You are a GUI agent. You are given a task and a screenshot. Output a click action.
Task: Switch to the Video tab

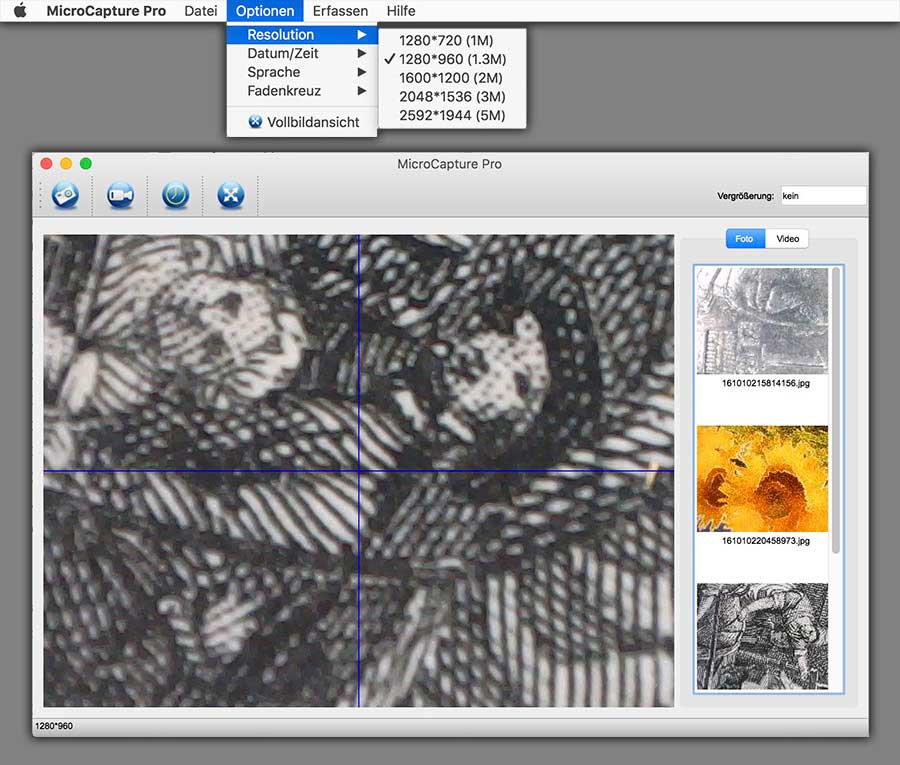pyautogui.click(x=787, y=239)
